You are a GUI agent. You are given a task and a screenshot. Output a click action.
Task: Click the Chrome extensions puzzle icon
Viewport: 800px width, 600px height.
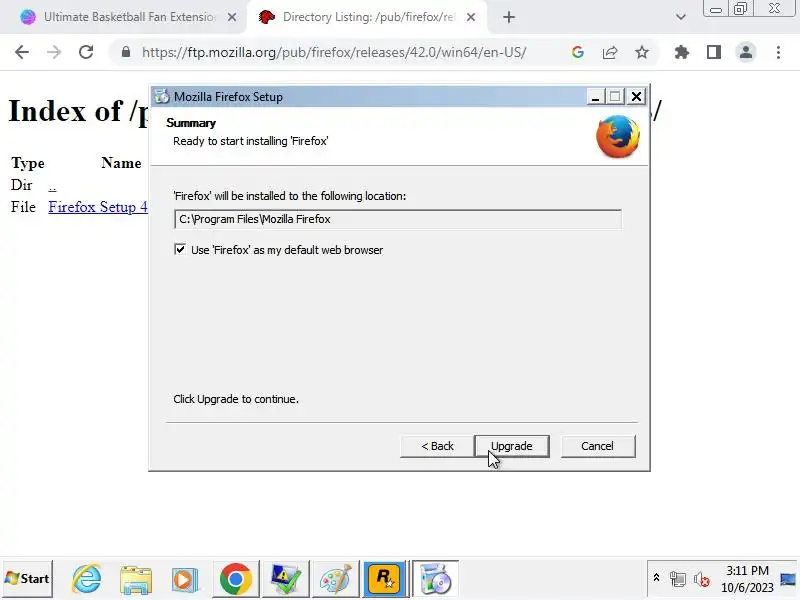click(x=682, y=52)
